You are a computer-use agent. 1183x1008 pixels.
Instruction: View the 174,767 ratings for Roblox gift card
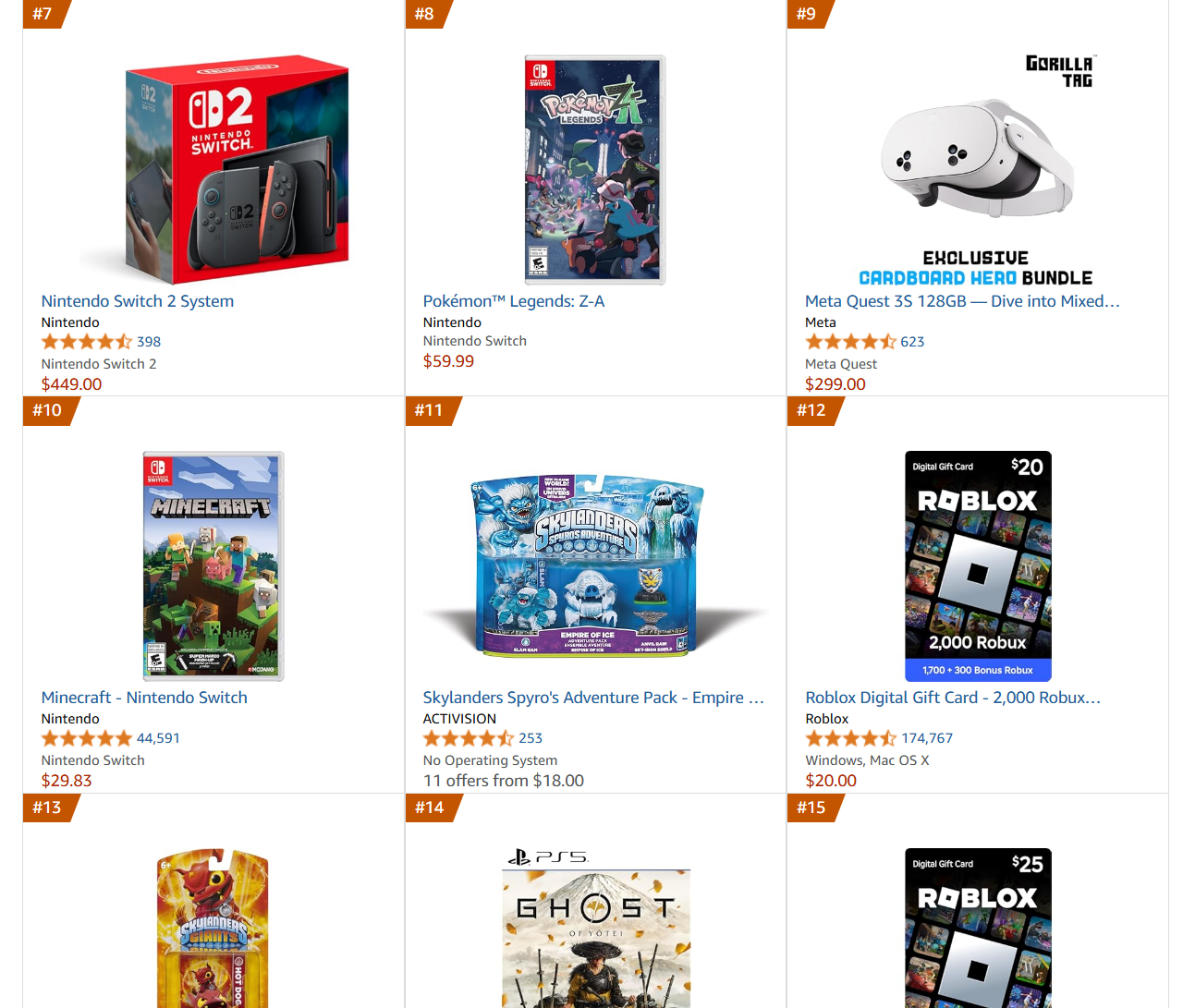tap(927, 738)
